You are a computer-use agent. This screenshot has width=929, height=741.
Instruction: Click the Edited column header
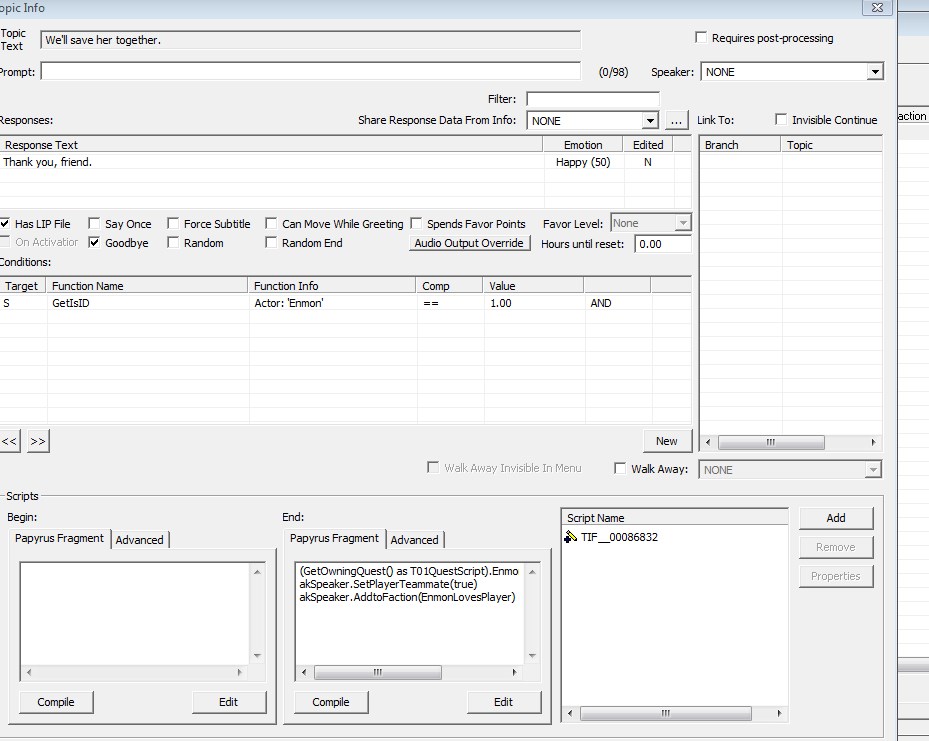pos(648,145)
